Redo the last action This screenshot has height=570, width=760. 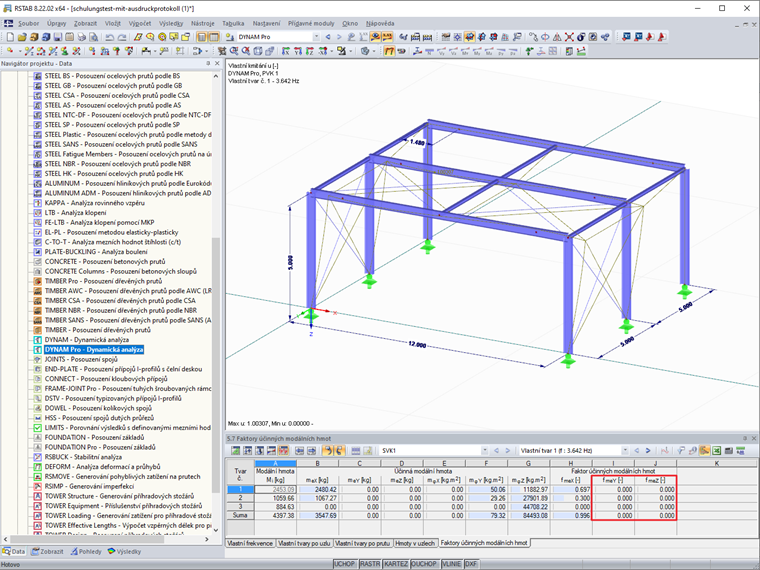click(122, 37)
